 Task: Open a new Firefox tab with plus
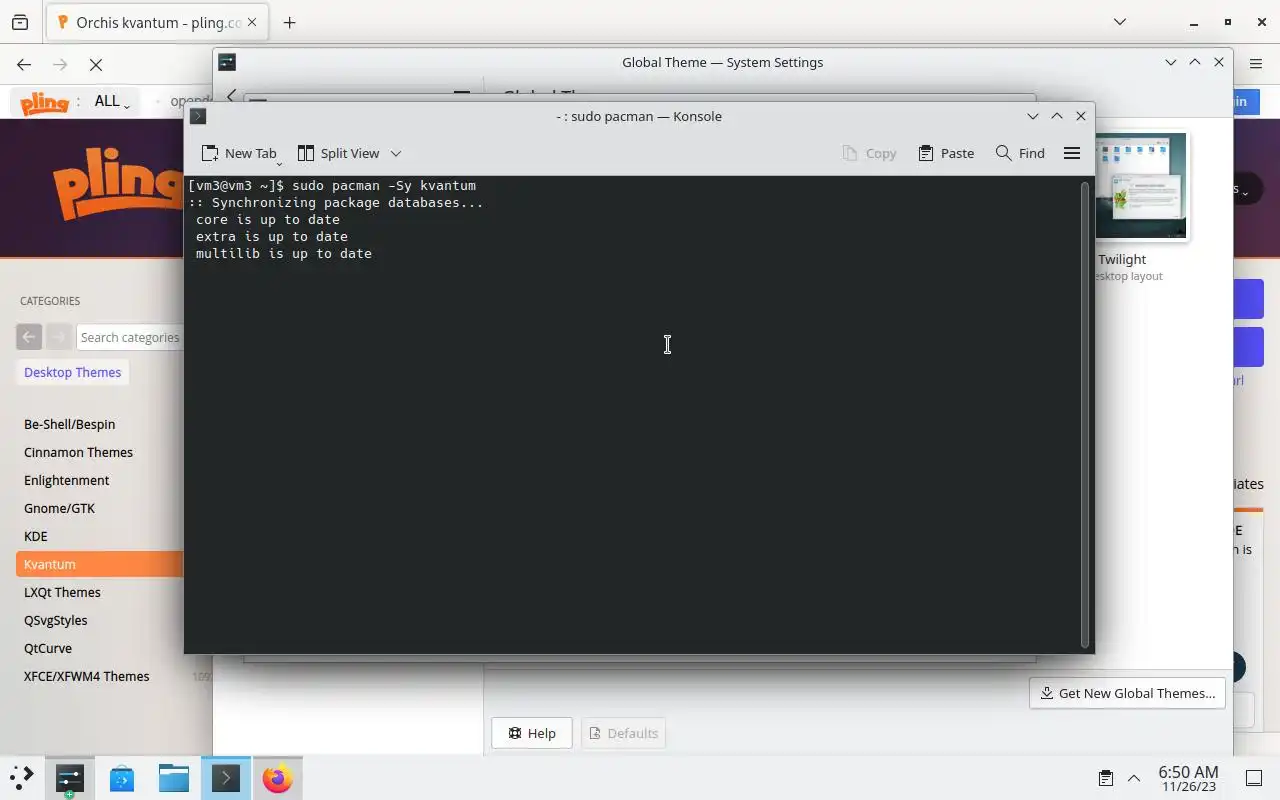[289, 22]
